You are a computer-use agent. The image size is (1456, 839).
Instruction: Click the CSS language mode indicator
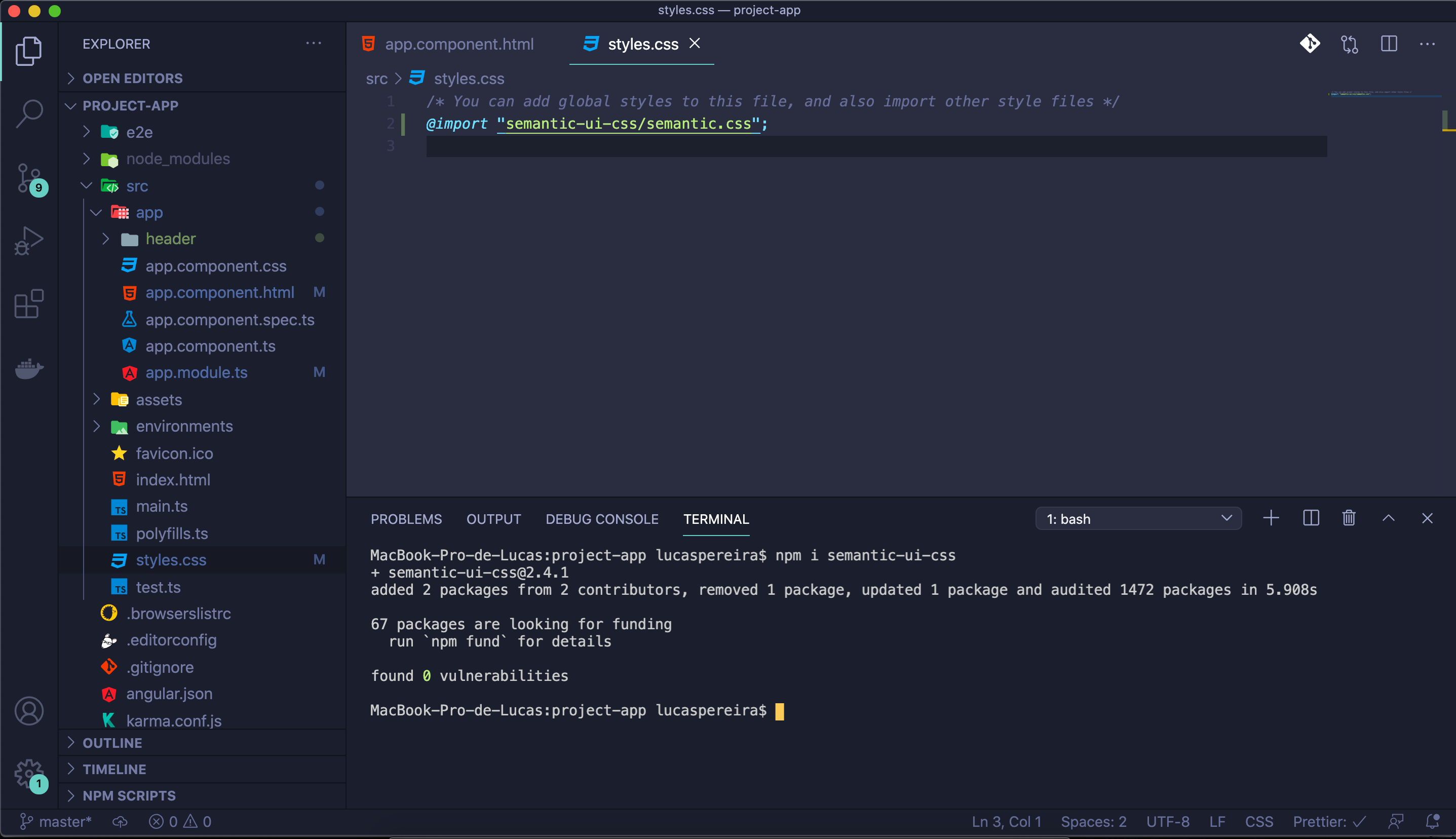click(1259, 821)
